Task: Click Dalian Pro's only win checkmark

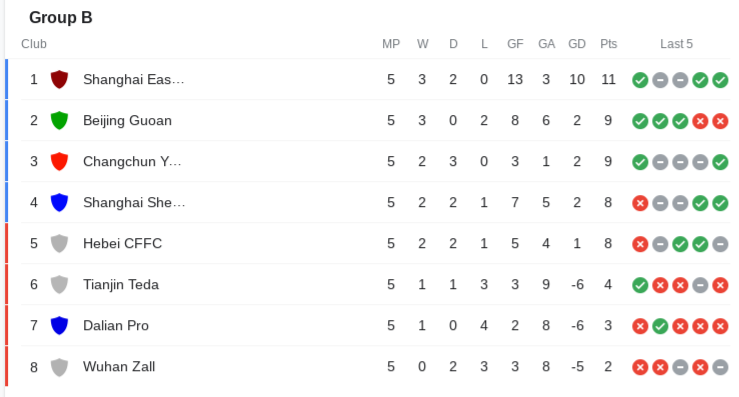Action: [660, 326]
